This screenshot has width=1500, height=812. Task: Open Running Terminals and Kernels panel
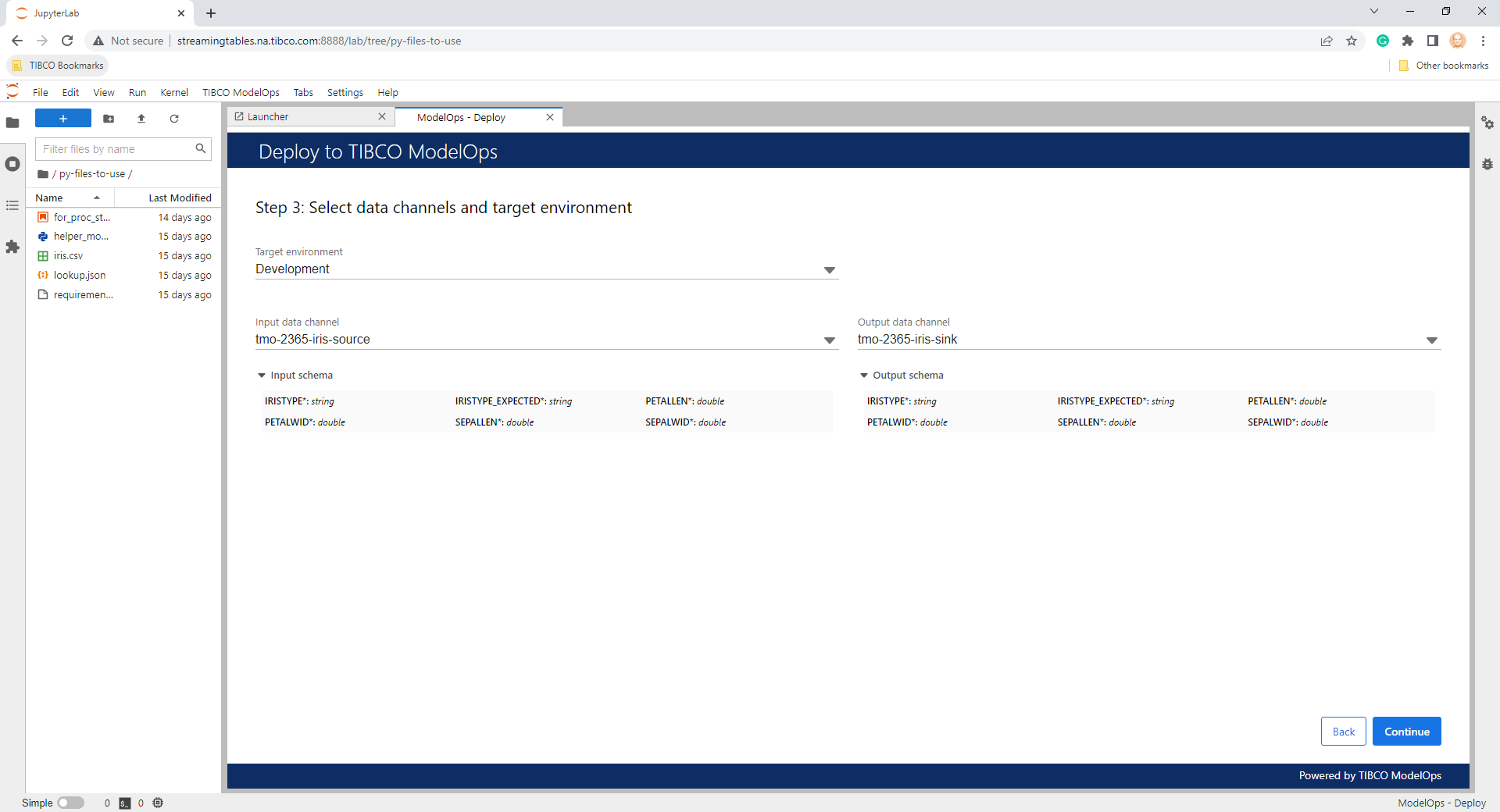tap(12, 164)
